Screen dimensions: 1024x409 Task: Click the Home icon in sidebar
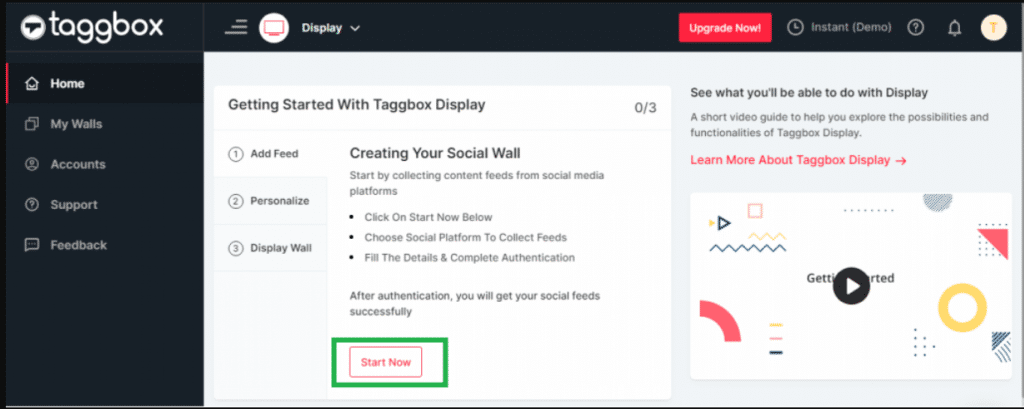[x=32, y=84]
